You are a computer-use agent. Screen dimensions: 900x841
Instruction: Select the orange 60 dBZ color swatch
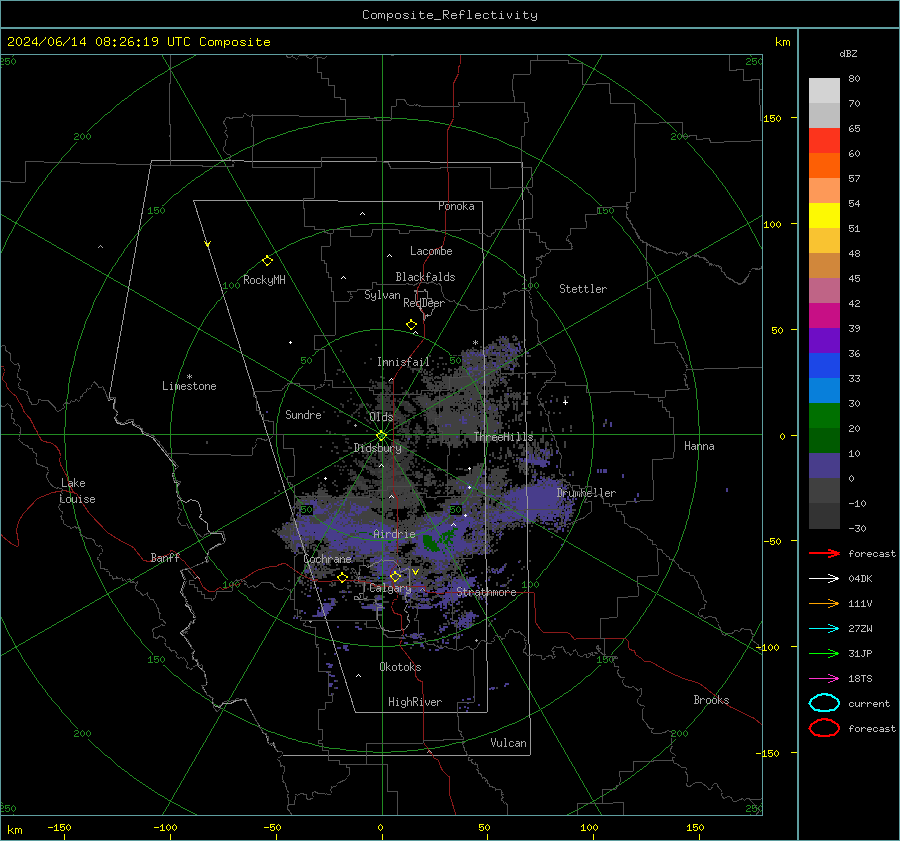(824, 165)
